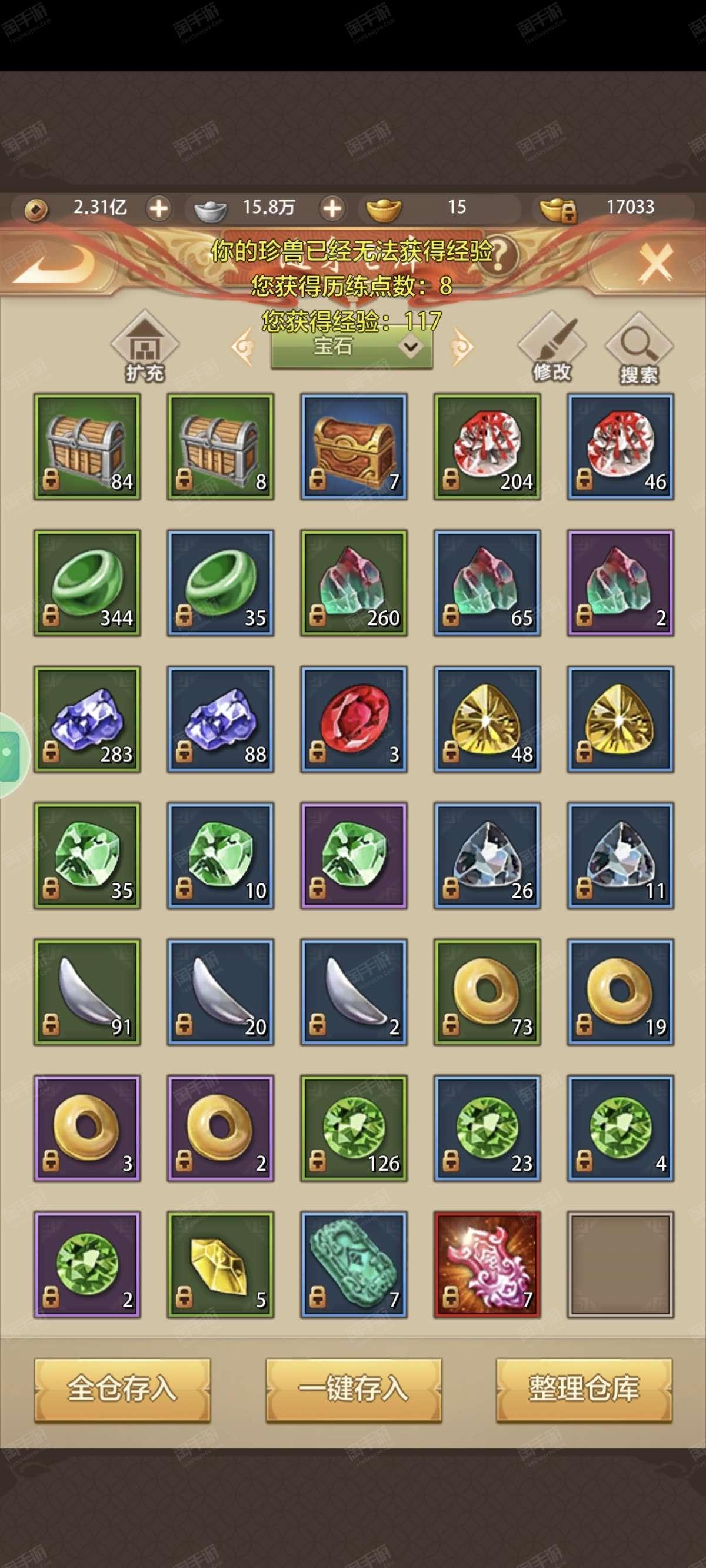
Task: Select the golden treasure chest with count 7
Action: pos(354,446)
